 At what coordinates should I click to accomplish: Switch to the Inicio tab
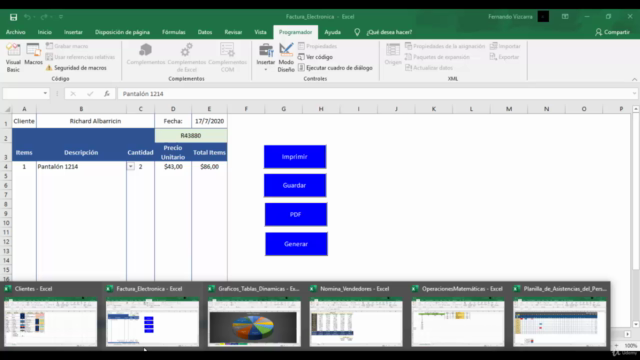[44, 32]
